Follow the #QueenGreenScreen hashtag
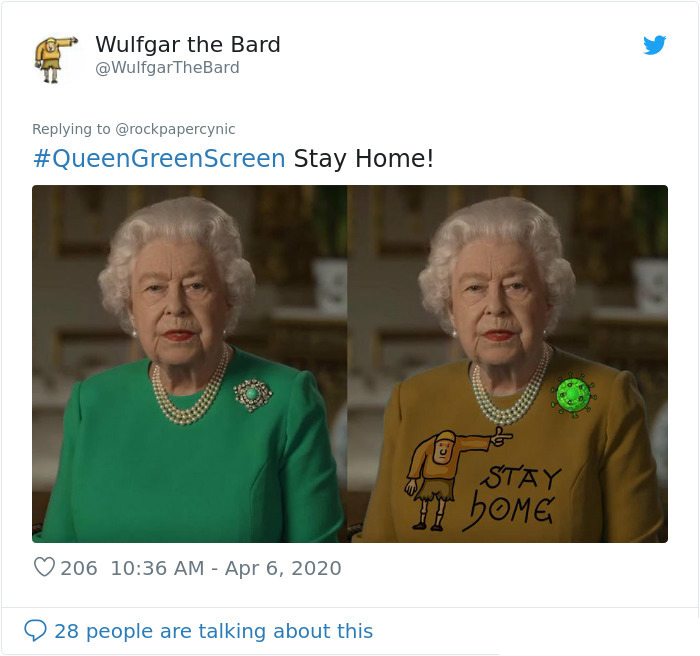Image resolution: width=700 pixels, height=656 pixels. click(x=159, y=159)
